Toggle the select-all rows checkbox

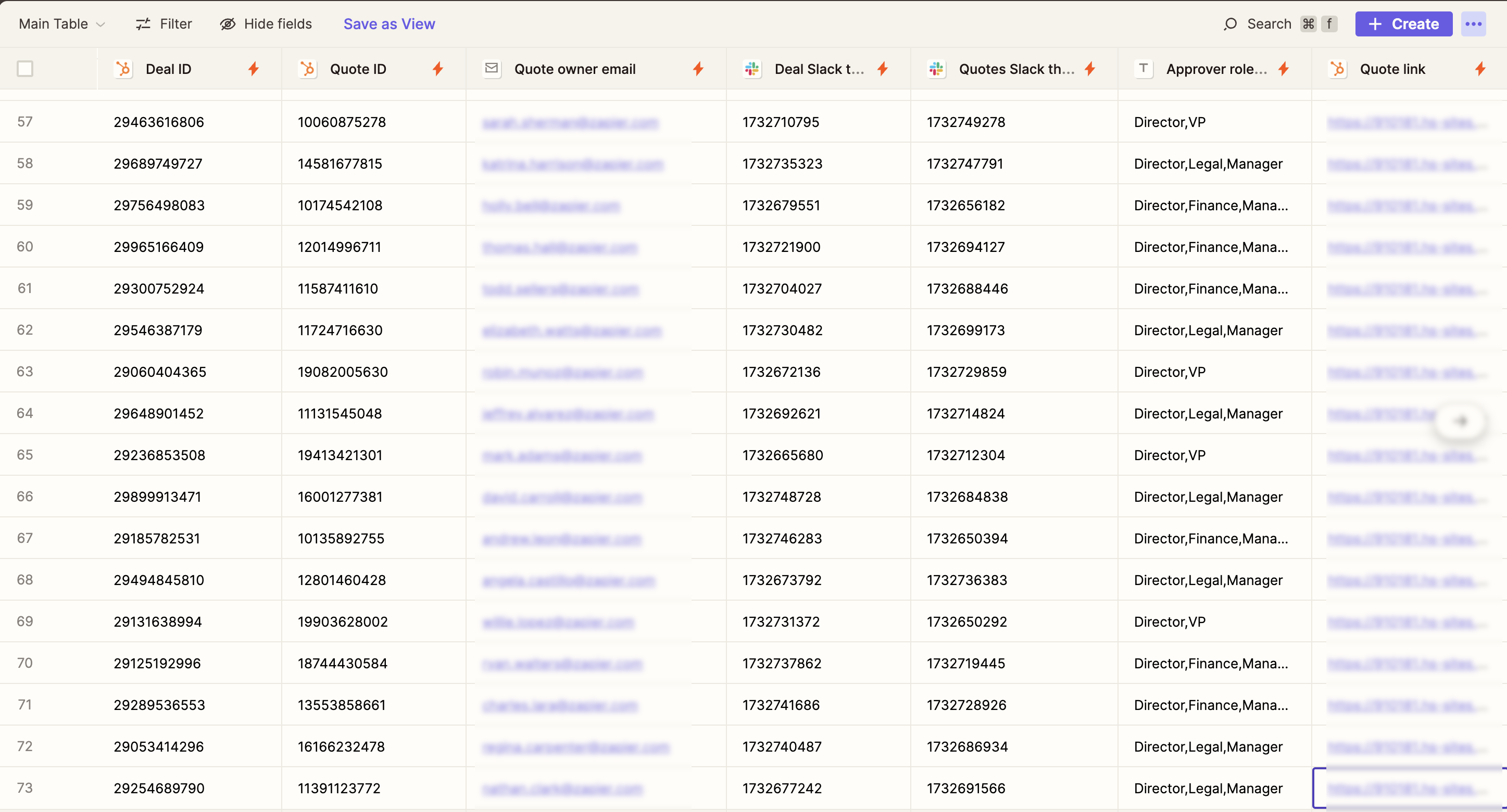point(25,69)
